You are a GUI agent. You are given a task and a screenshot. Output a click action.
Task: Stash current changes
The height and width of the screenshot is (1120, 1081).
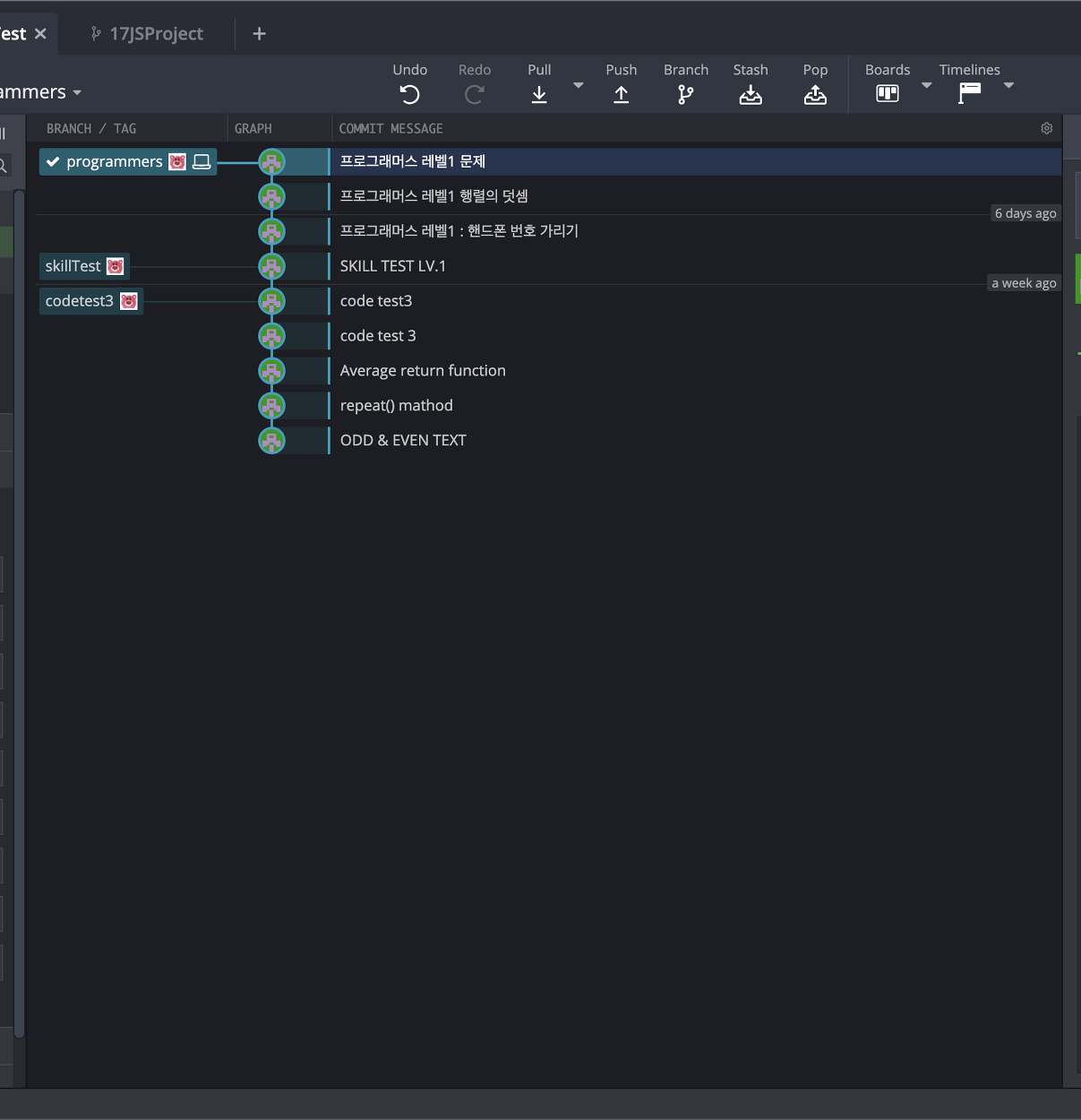click(x=751, y=94)
